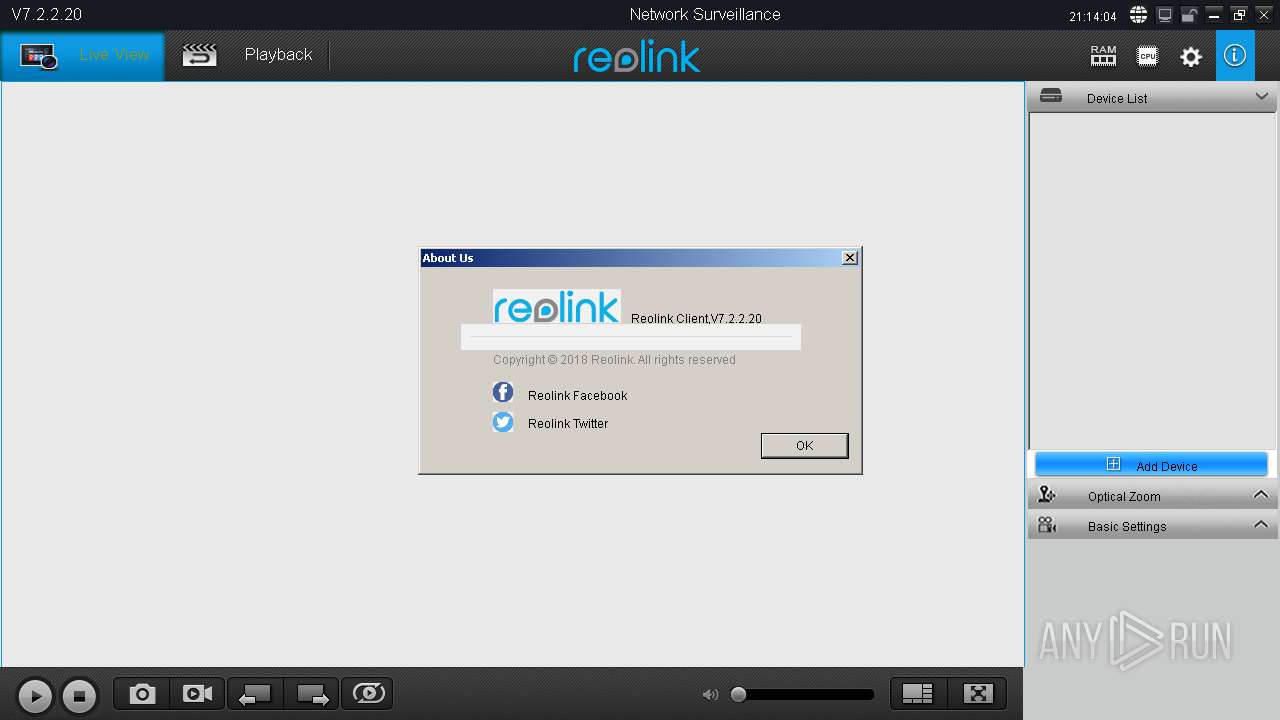Click OK in About Us dialog
1280x720 pixels.
(x=805, y=446)
